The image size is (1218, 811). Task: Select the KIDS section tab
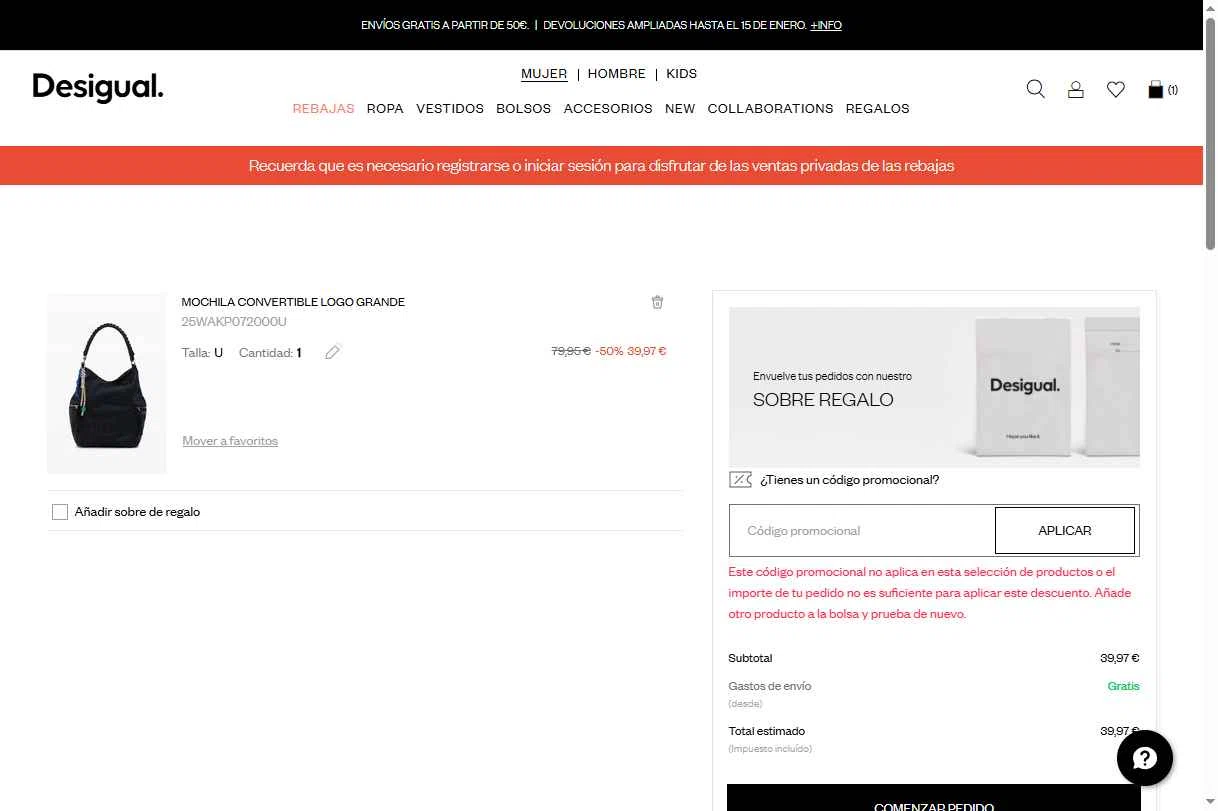coord(682,74)
